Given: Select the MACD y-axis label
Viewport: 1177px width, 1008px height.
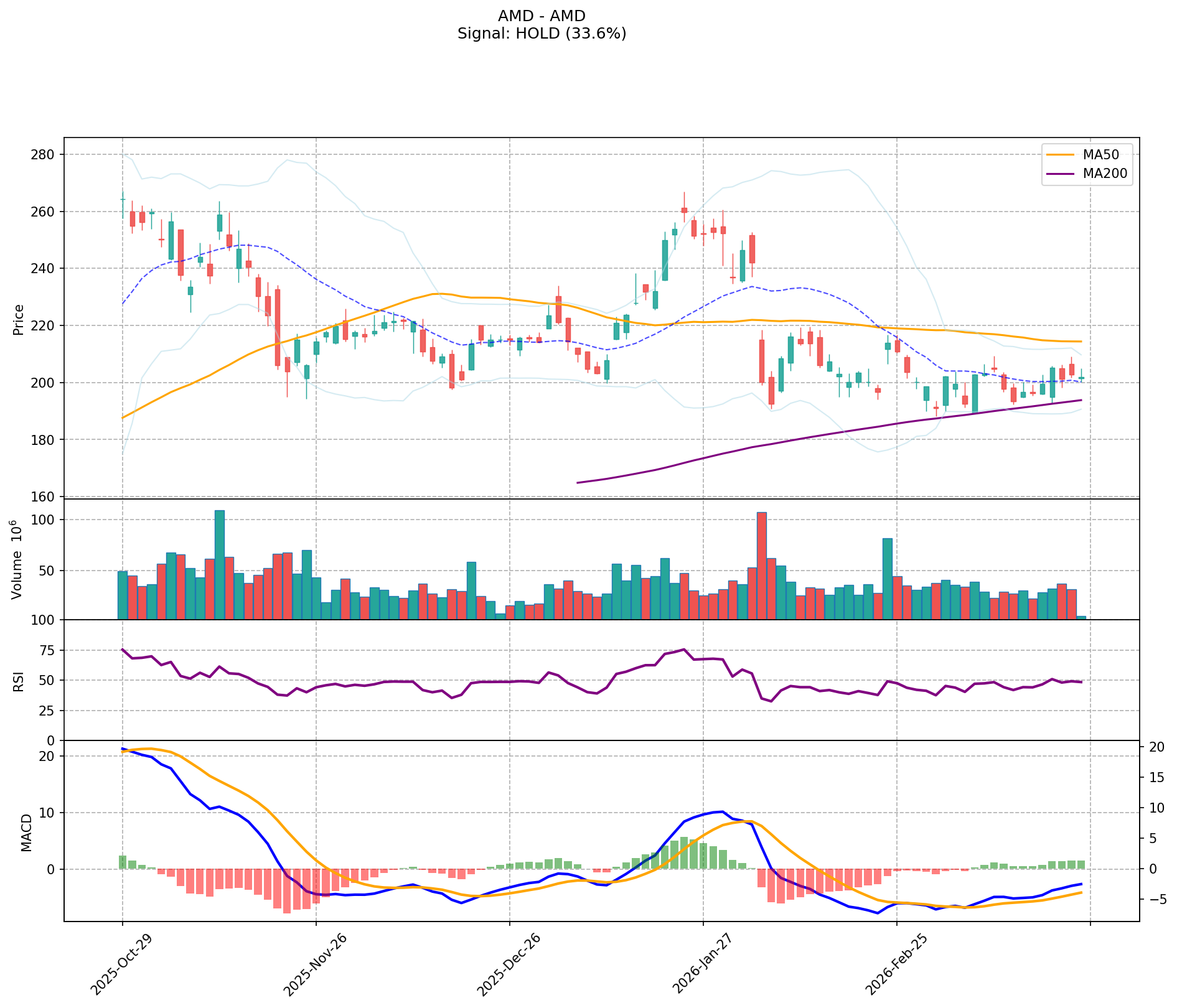Looking at the screenshot, I should pyautogui.click(x=26, y=832).
